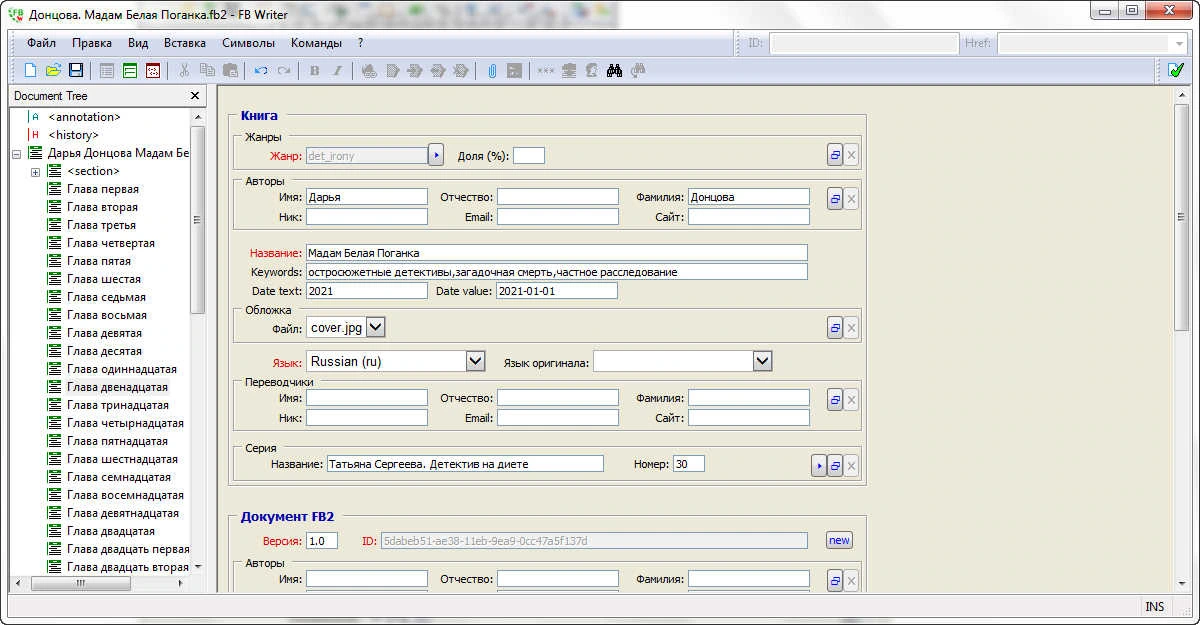
Task: Open the series picker arrow in Серия row
Action: 818,466
